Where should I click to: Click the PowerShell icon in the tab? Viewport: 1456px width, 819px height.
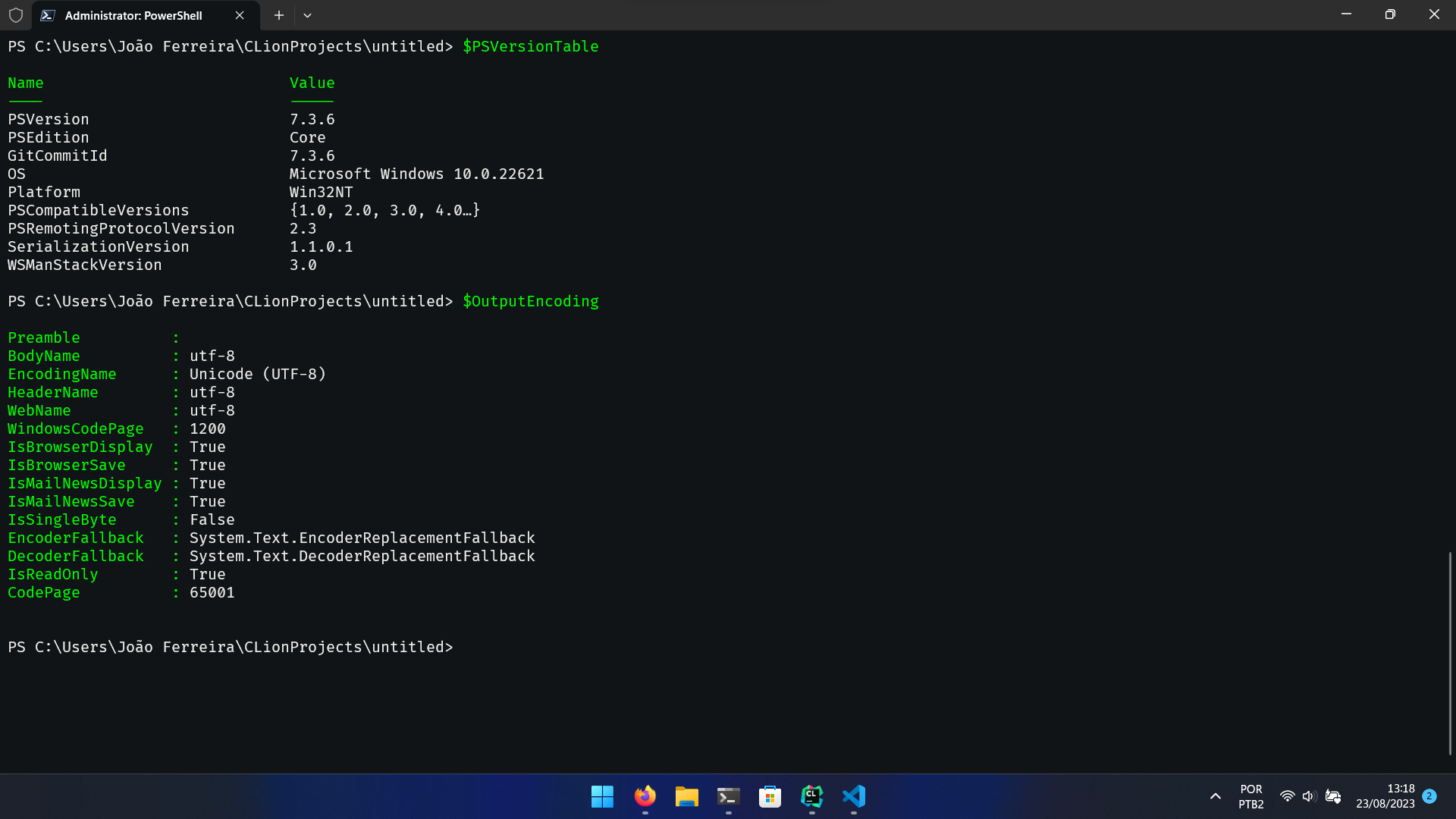pyautogui.click(x=48, y=15)
